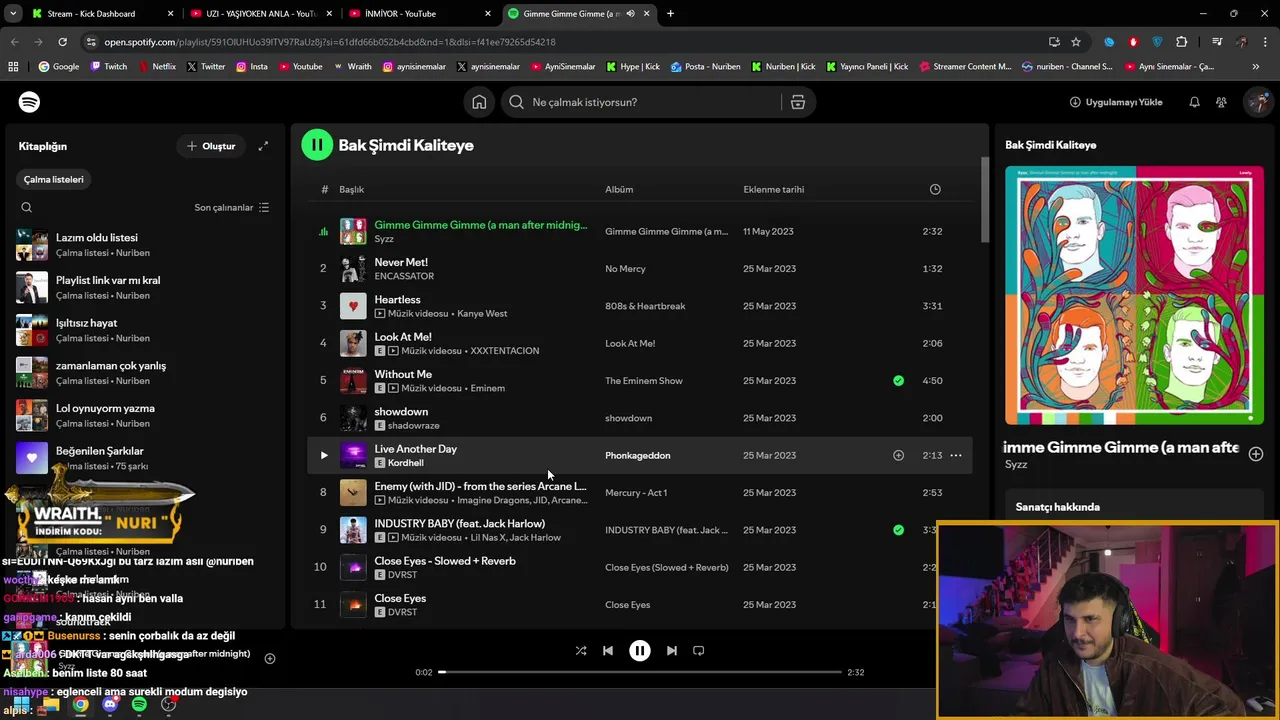Select the Çalma listeleri filter chip
The image size is (1280, 720).
tap(54, 179)
